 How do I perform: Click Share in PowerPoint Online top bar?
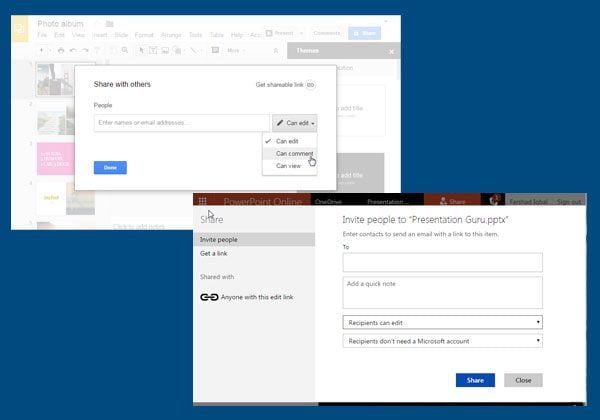pos(452,200)
